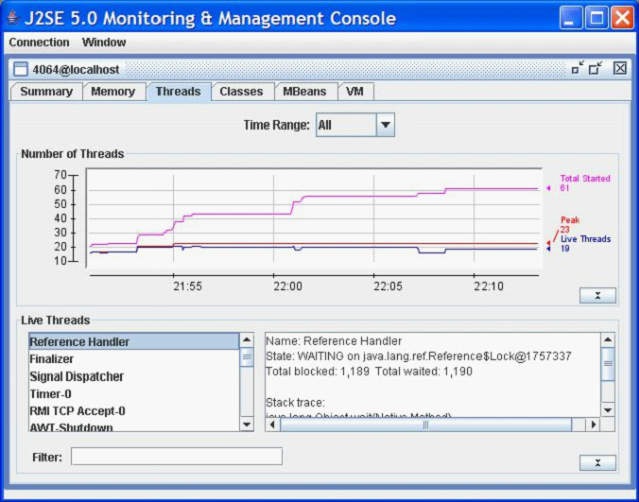Close the 4064@localhost internal frame
The height and width of the screenshot is (502, 639).
tap(620, 68)
